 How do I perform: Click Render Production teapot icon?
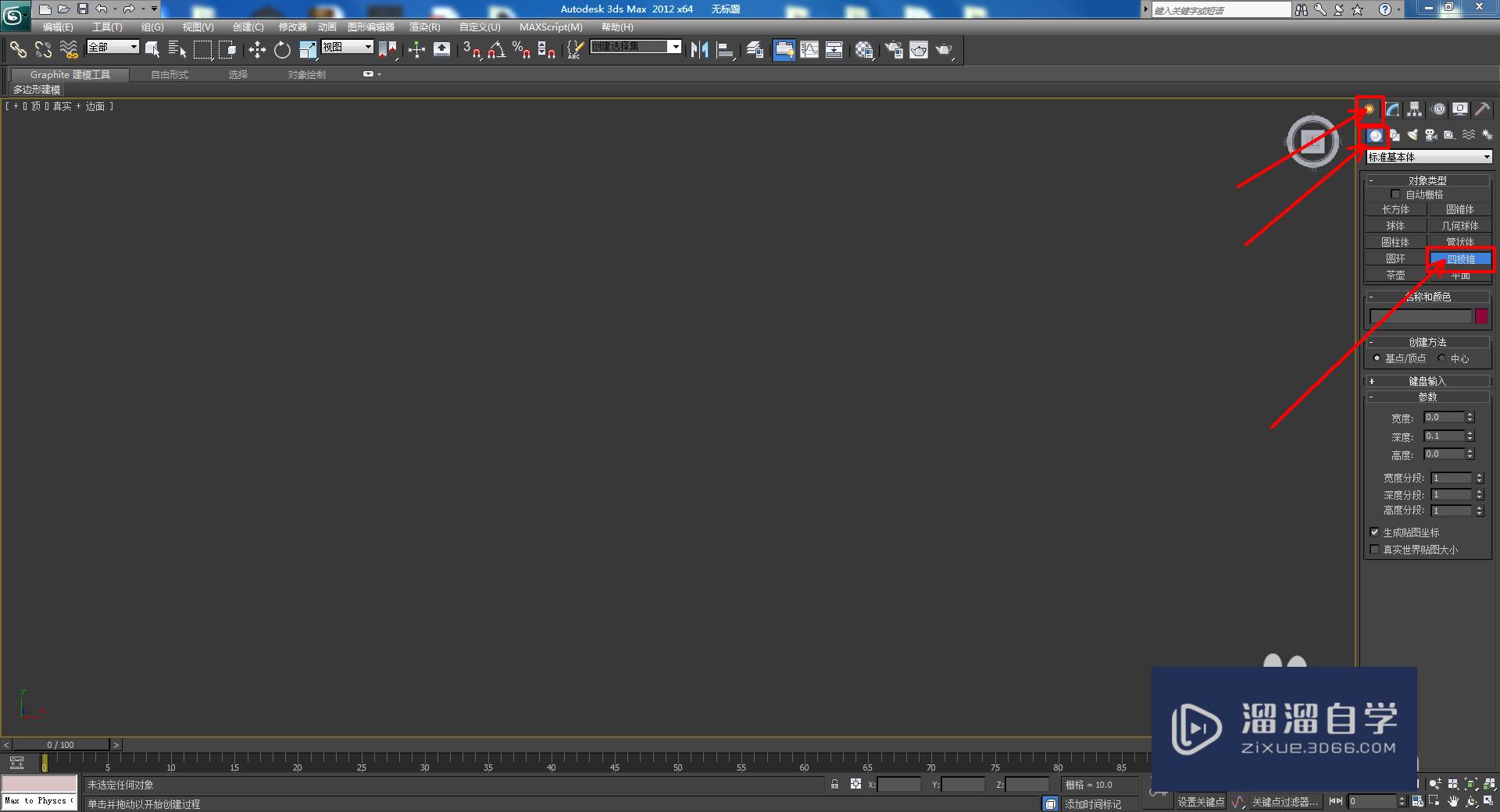(945, 50)
